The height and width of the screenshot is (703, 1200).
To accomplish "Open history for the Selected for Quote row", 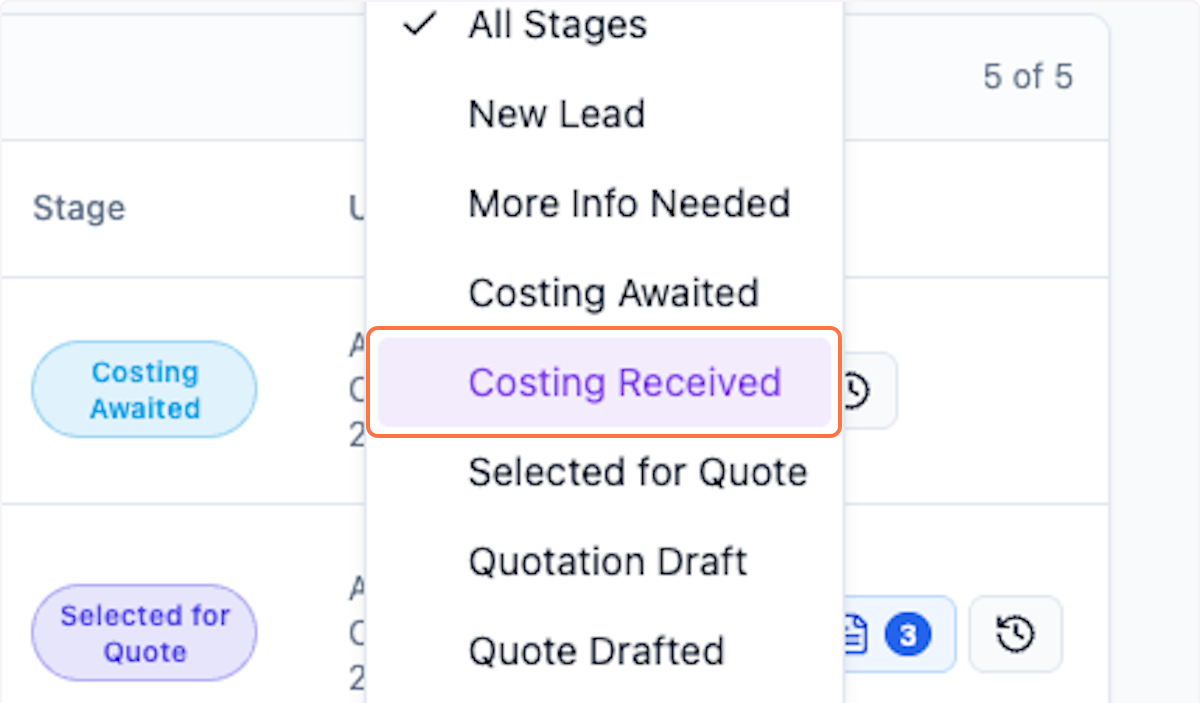I will tap(1016, 634).
